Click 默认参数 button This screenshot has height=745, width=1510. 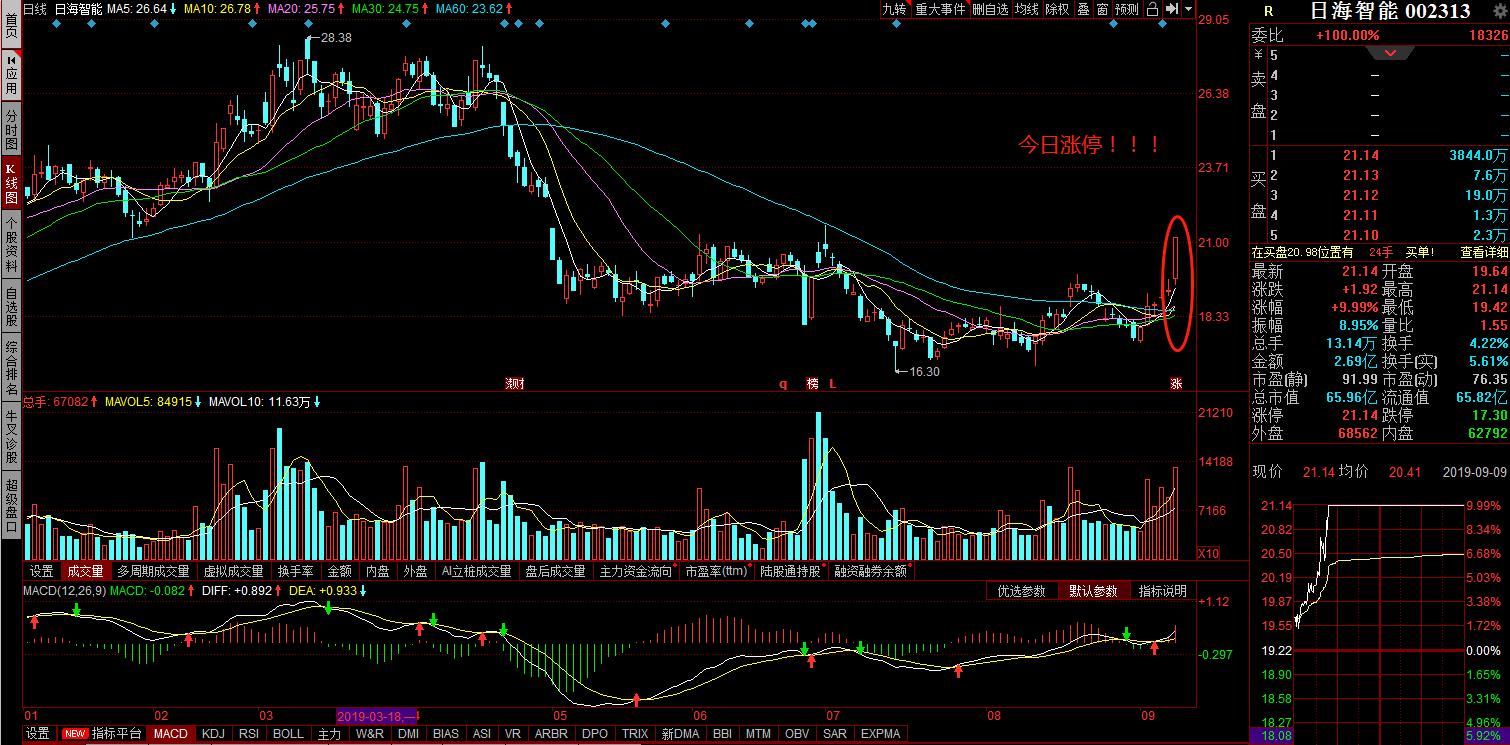[1092, 591]
